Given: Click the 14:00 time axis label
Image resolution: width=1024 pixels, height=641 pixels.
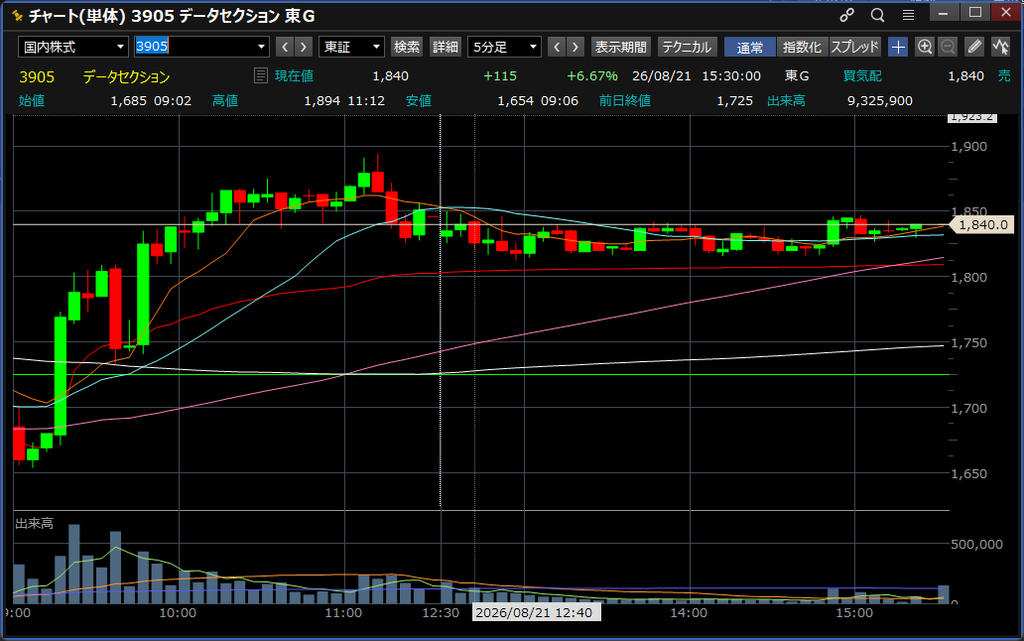Looking at the screenshot, I should point(689,612).
